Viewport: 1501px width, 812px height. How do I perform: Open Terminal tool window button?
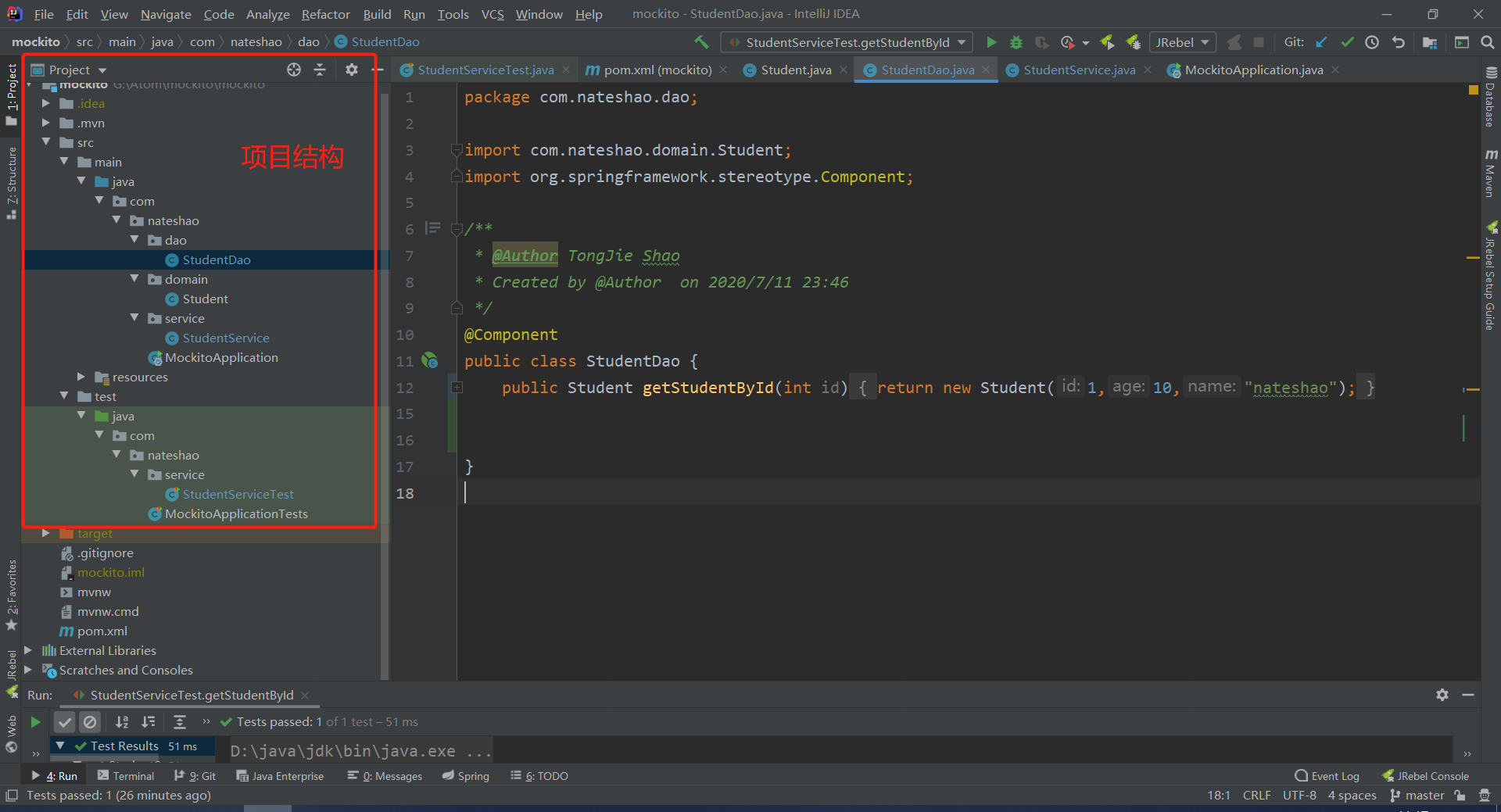click(126, 776)
